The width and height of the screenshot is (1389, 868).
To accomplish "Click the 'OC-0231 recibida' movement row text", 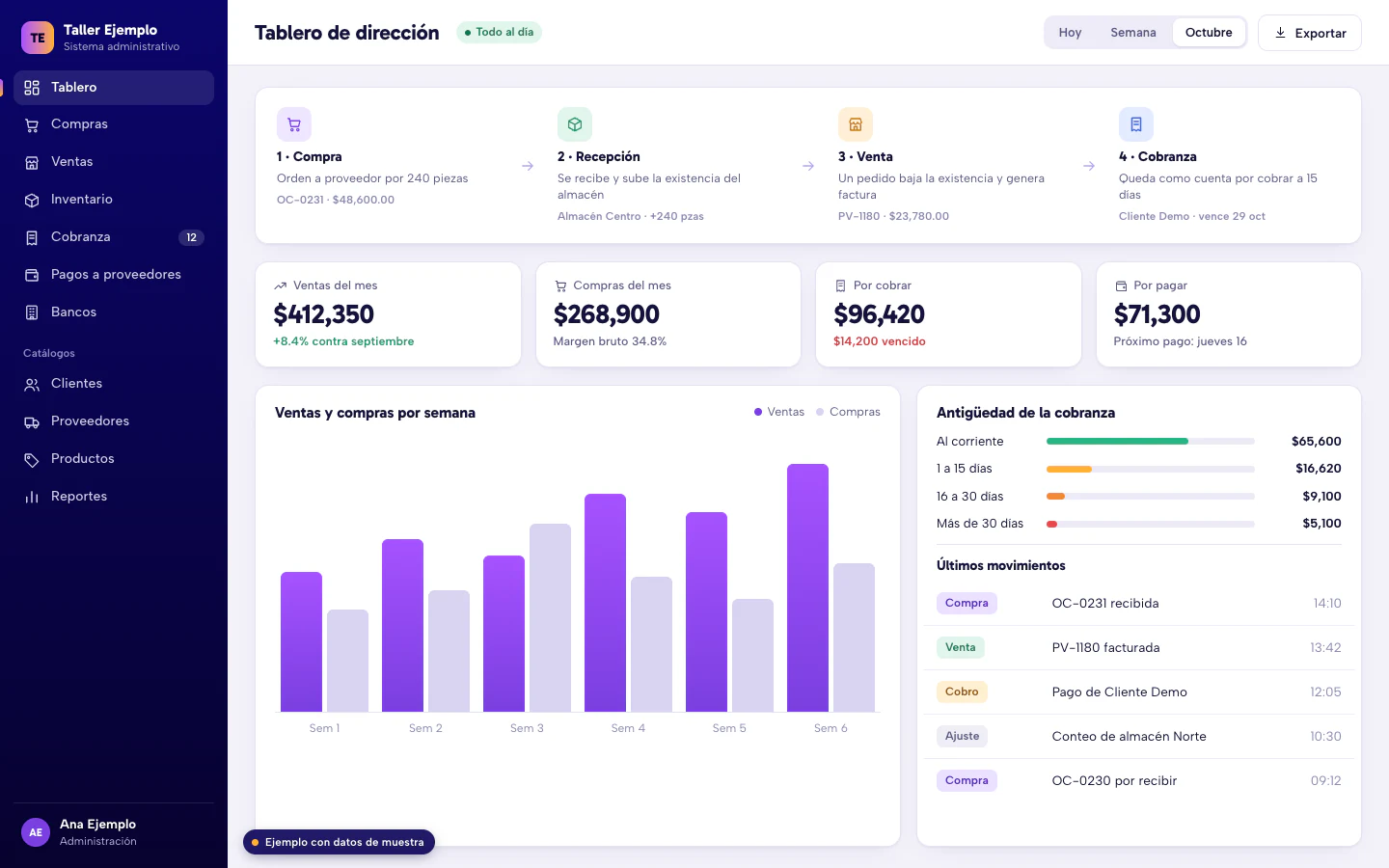I will [1105, 604].
